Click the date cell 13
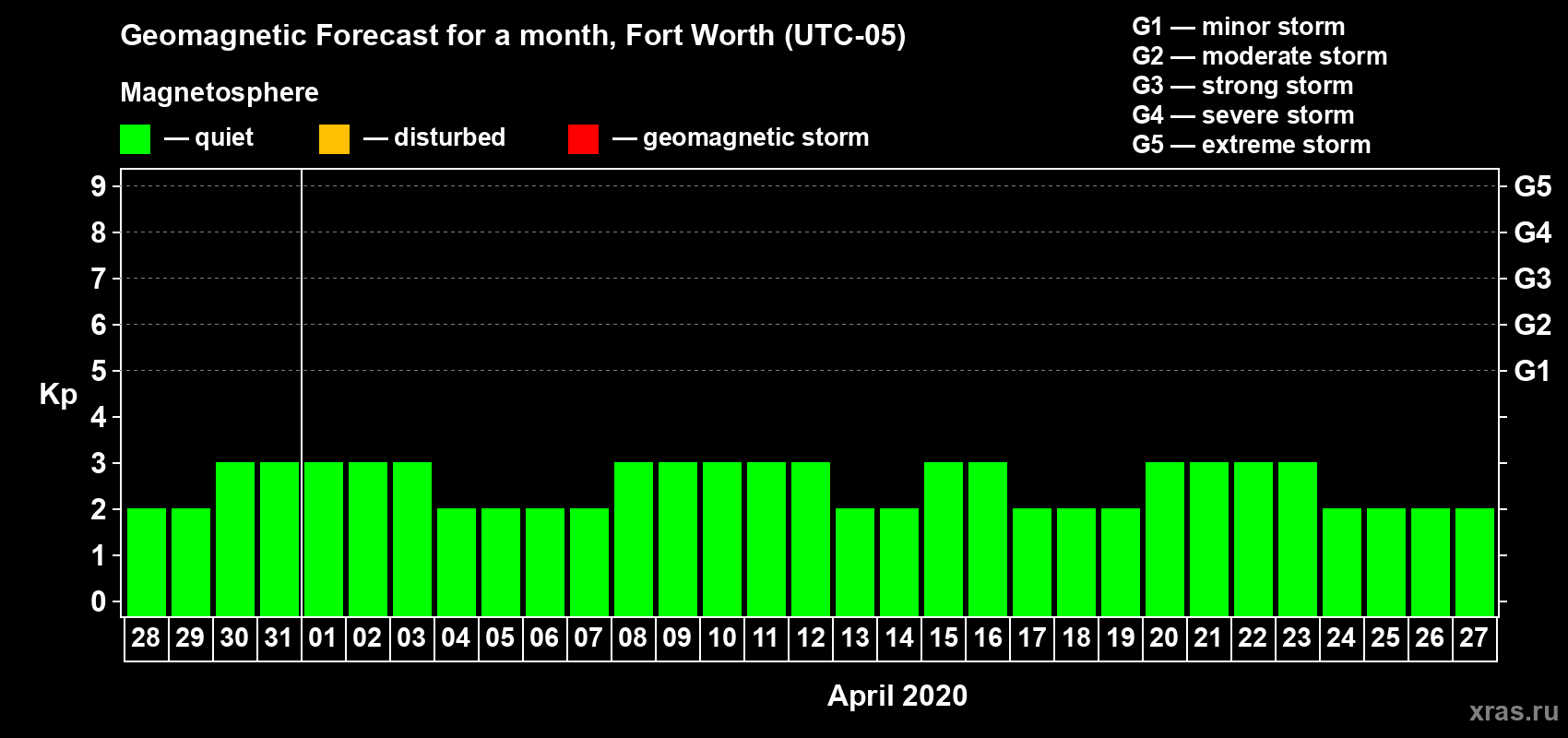Viewport: 1568px width, 738px height. click(x=854, y=638)
